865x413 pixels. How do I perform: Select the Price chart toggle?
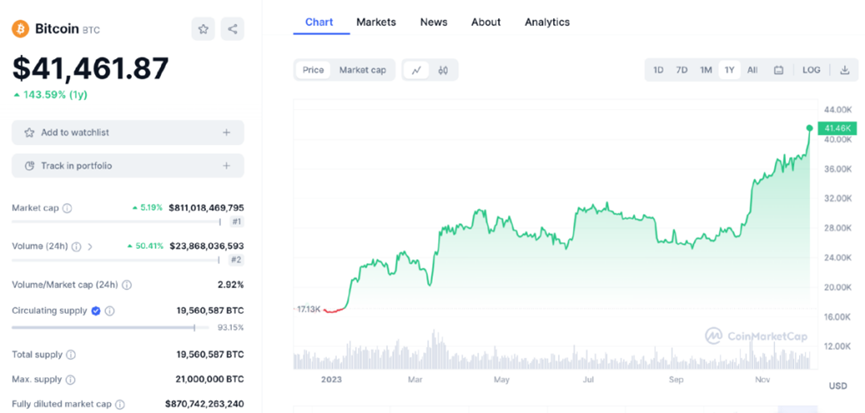[313, 70]
